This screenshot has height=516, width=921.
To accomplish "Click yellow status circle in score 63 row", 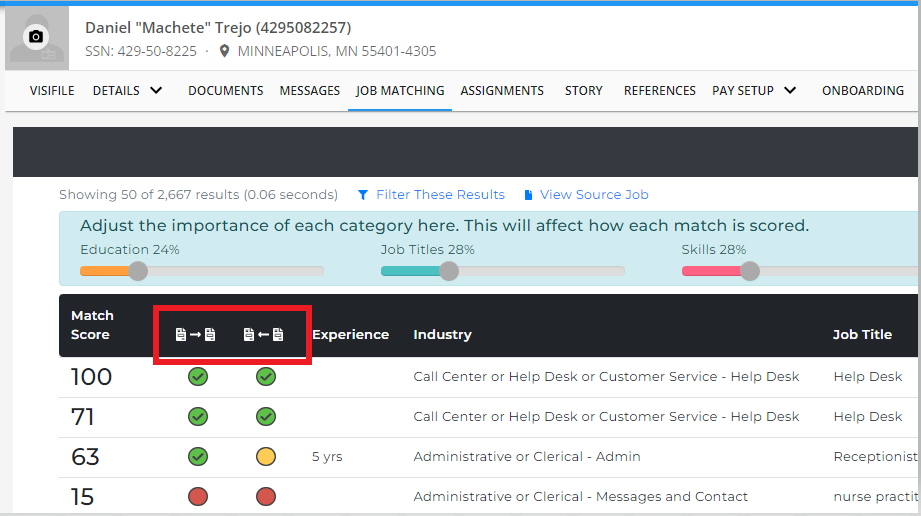I will tap(266, 457).
